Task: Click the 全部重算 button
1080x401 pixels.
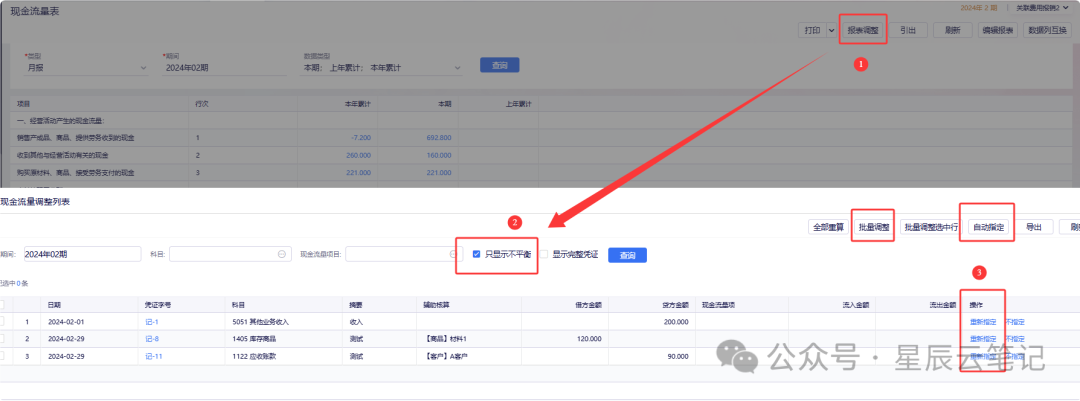Action: point(826,227)
